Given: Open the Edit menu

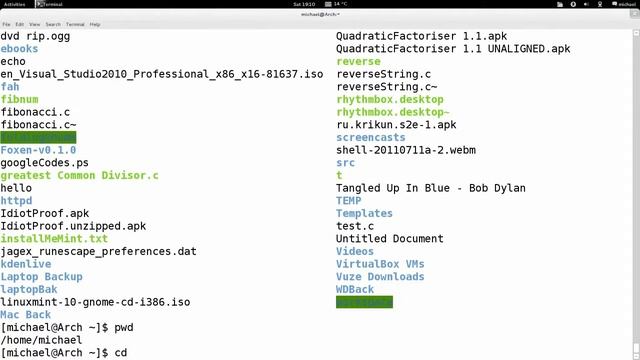Looking at the screenshot, I should [x=20, y=24].
